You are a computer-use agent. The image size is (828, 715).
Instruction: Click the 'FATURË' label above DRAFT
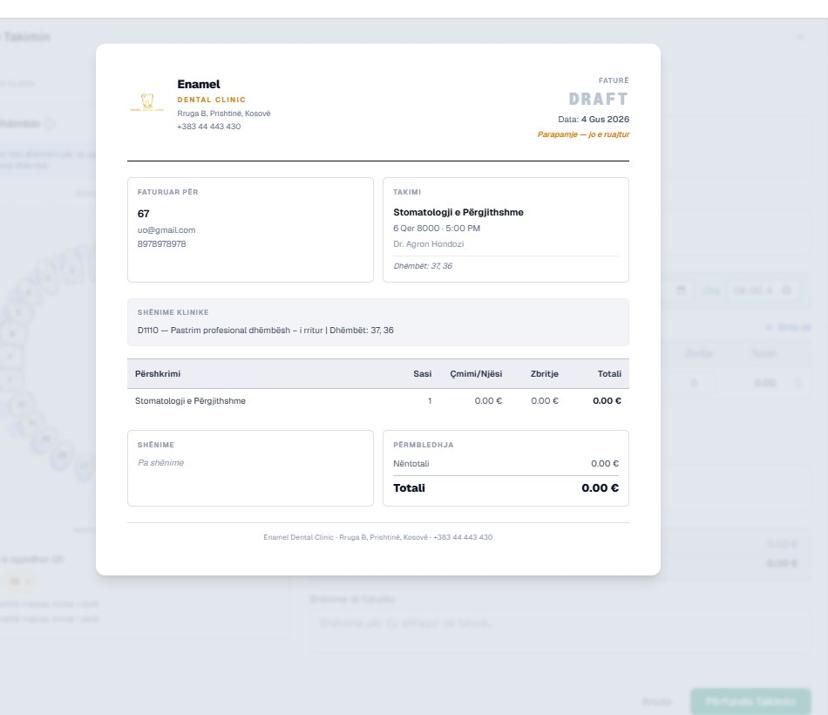point(614,80)
